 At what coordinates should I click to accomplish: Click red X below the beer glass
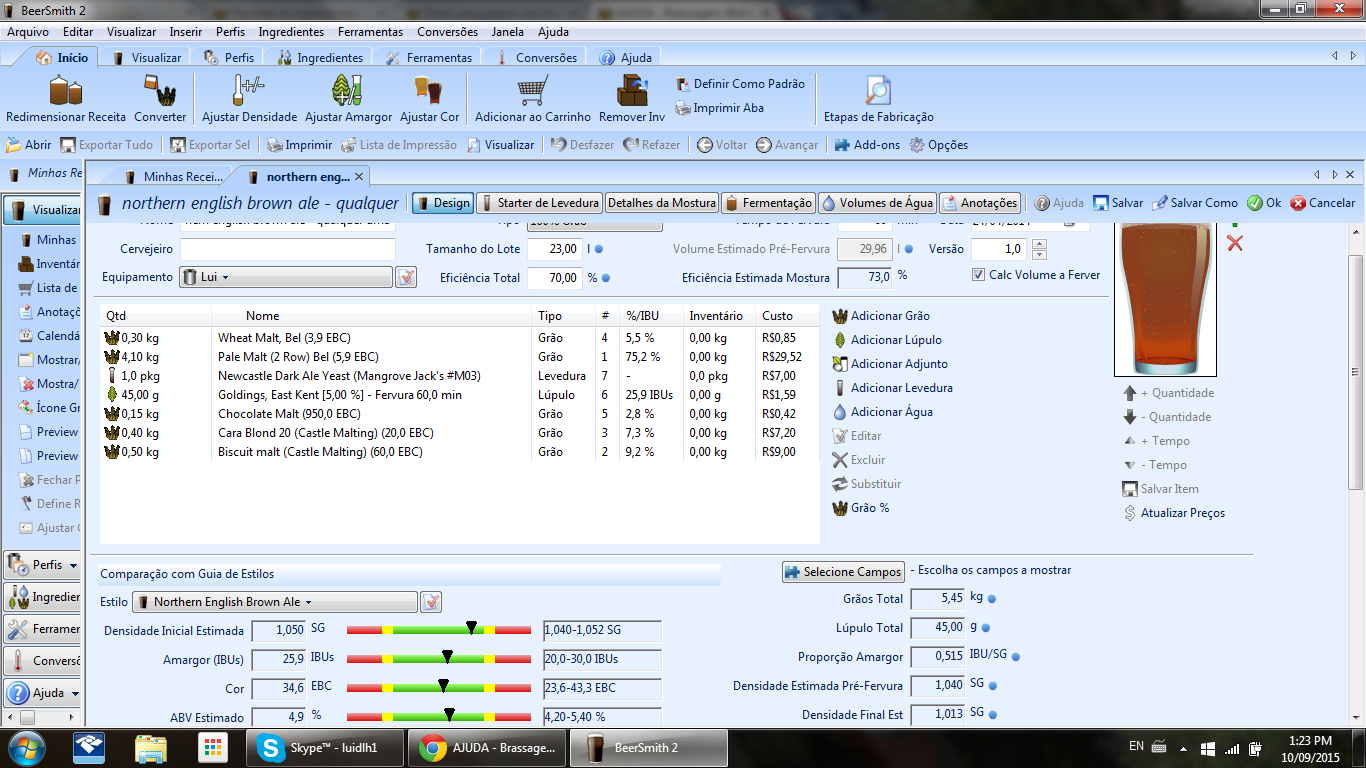(x=1235, y=243)
